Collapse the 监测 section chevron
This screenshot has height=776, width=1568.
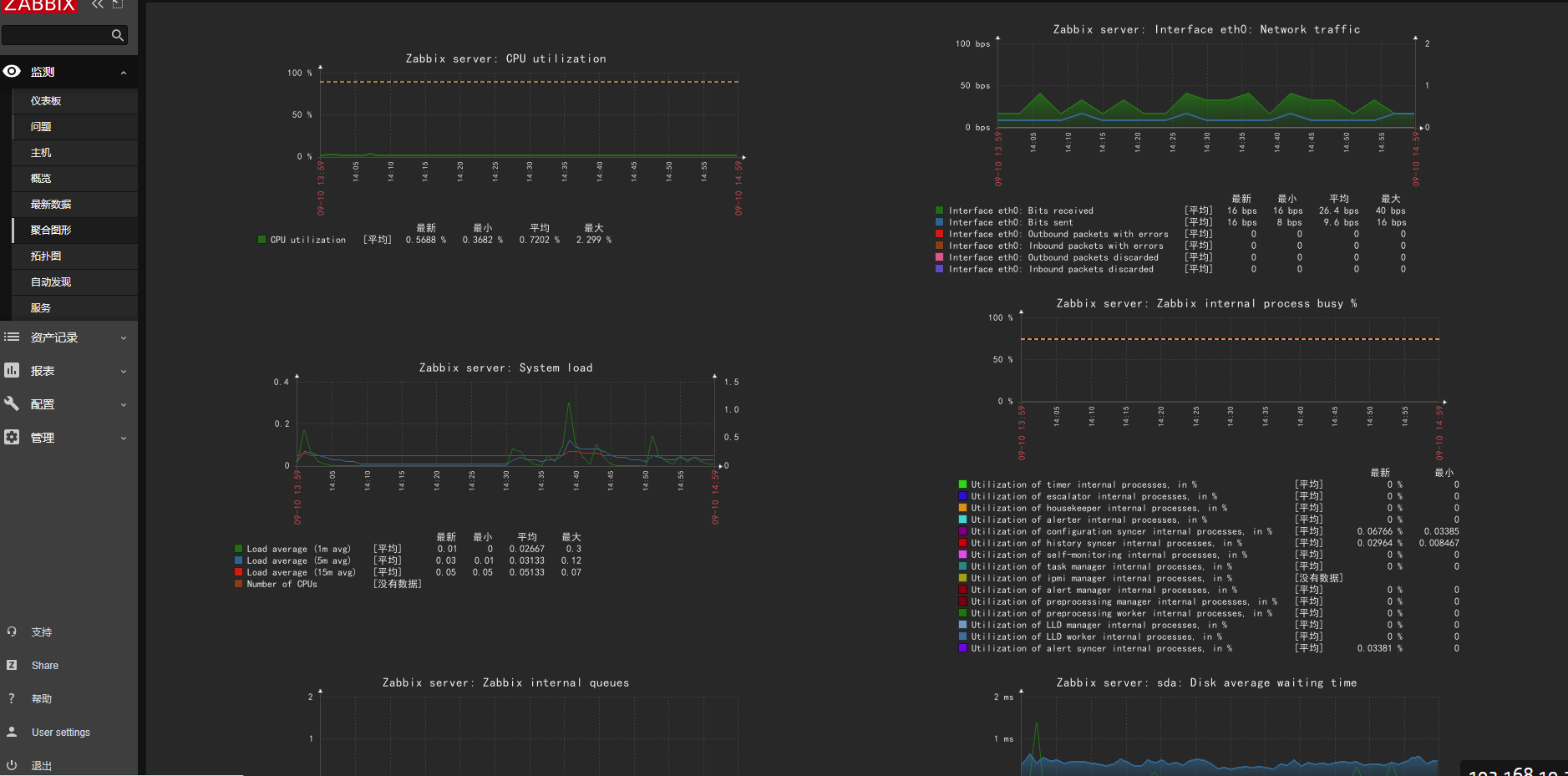(124, 73)
